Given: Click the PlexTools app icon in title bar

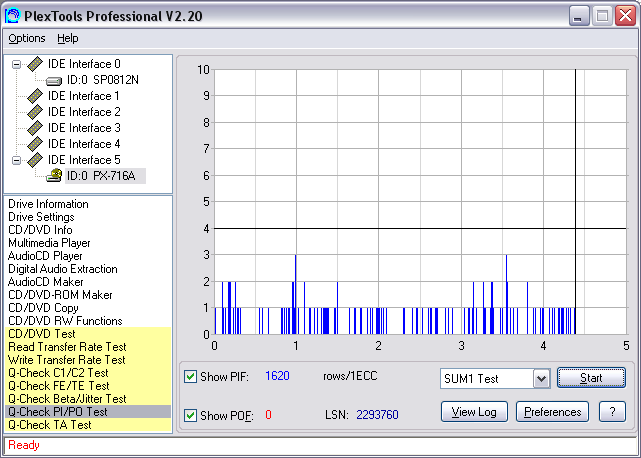Looking at the screenshot, I should pos(12,16).
